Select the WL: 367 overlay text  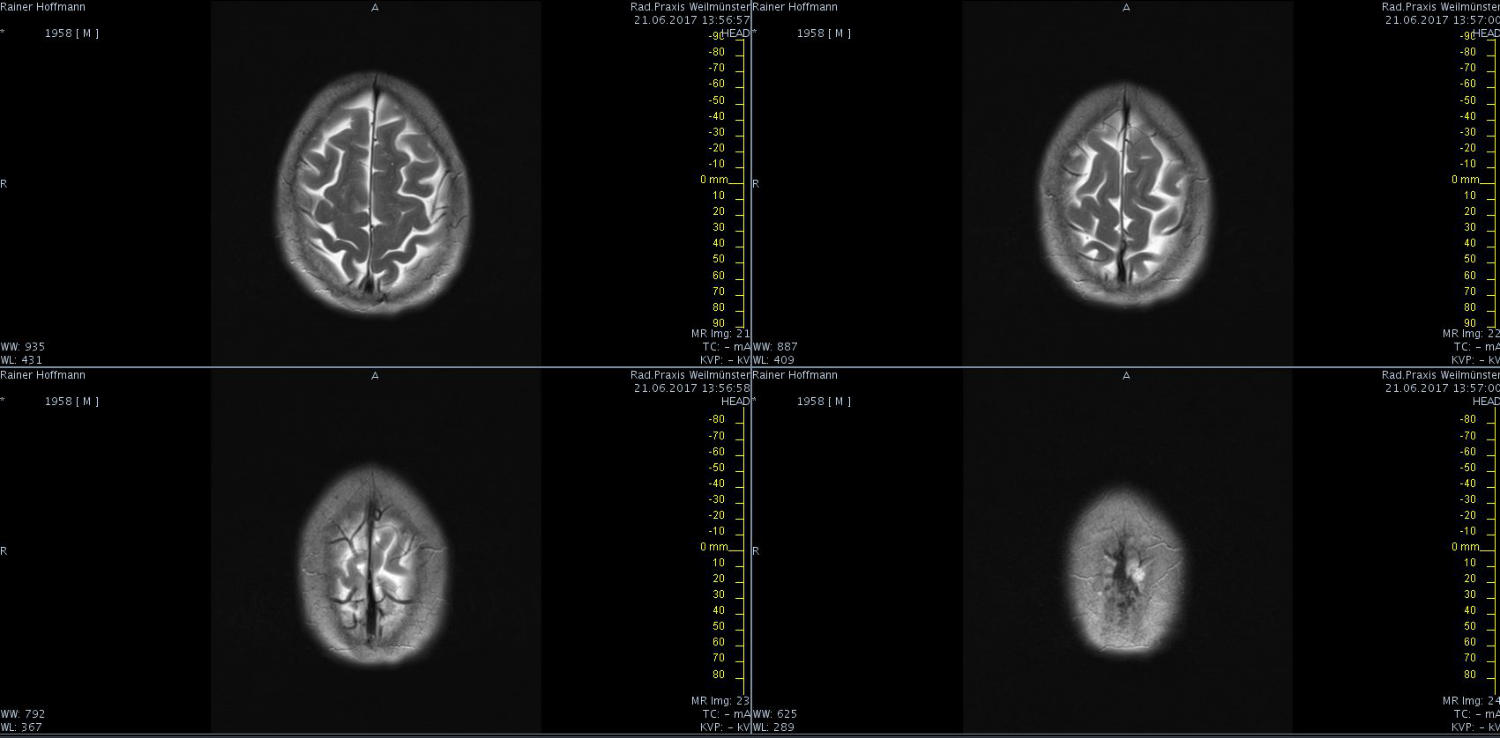click(21, 727)
